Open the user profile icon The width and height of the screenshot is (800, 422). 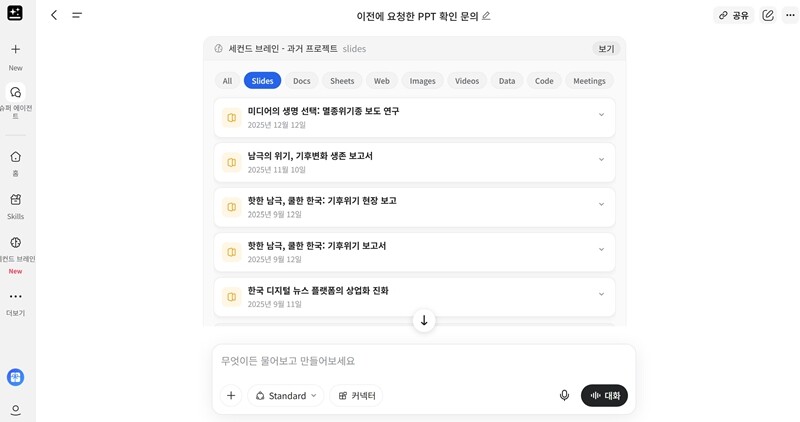pyautogui.click(x=15, y=410)
